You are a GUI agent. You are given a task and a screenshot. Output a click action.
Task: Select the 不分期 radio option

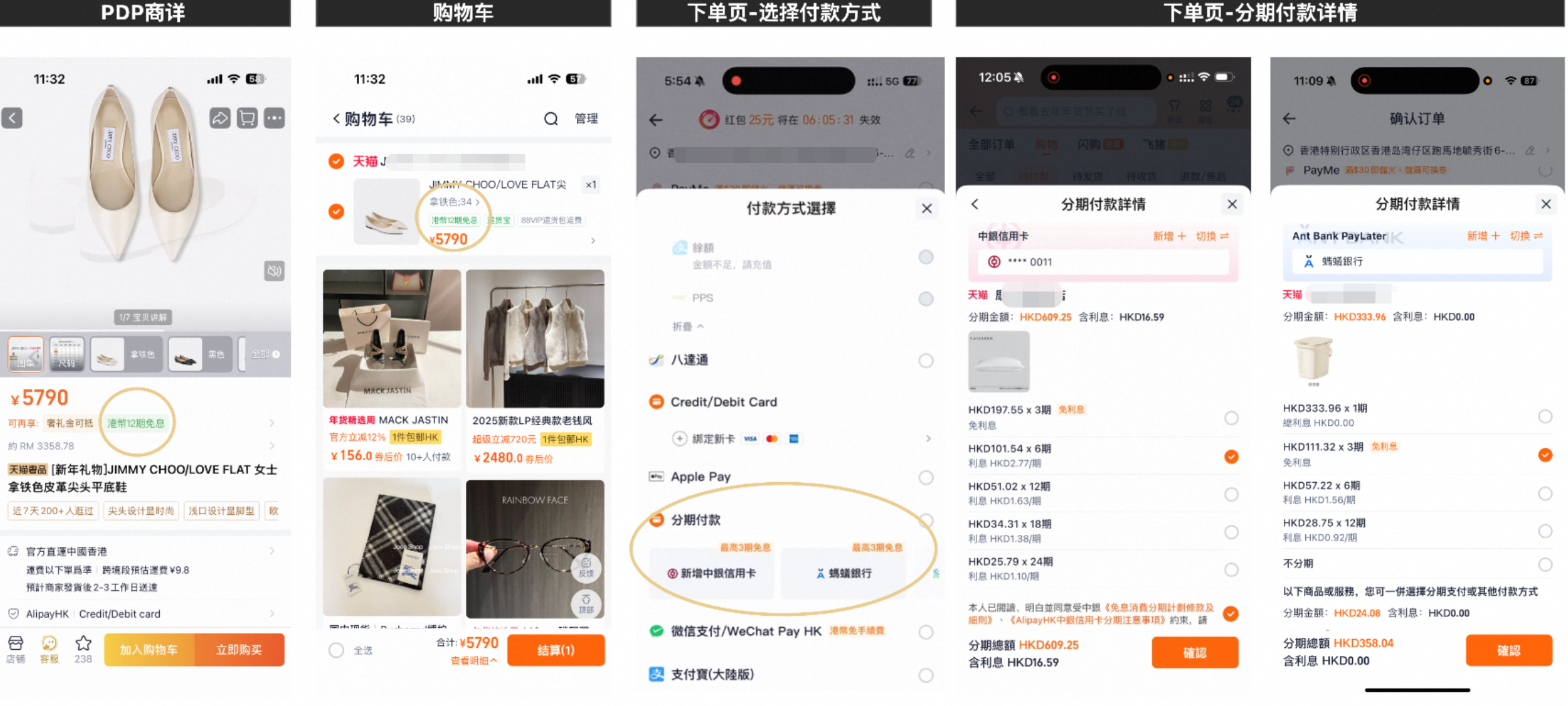1545,564
